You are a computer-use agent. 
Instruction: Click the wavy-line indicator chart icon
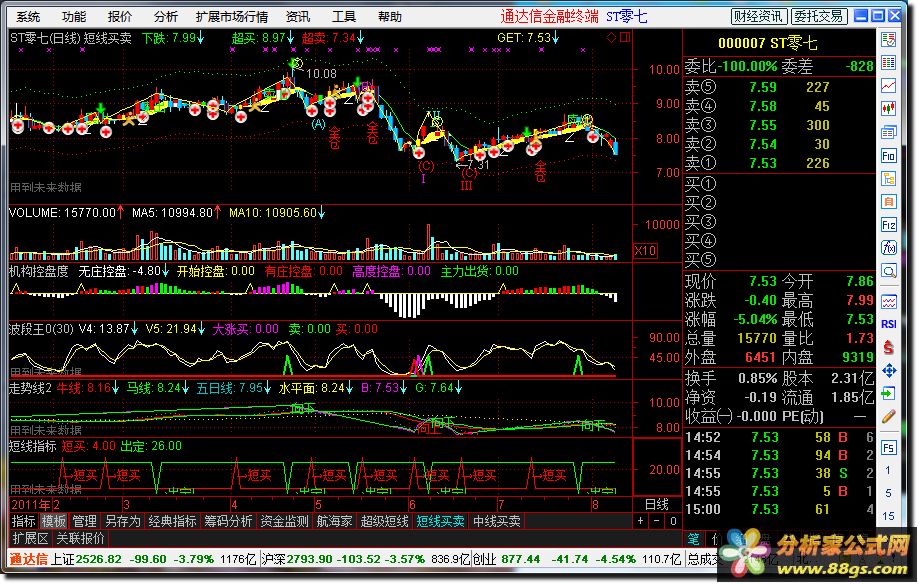(889, 302)
